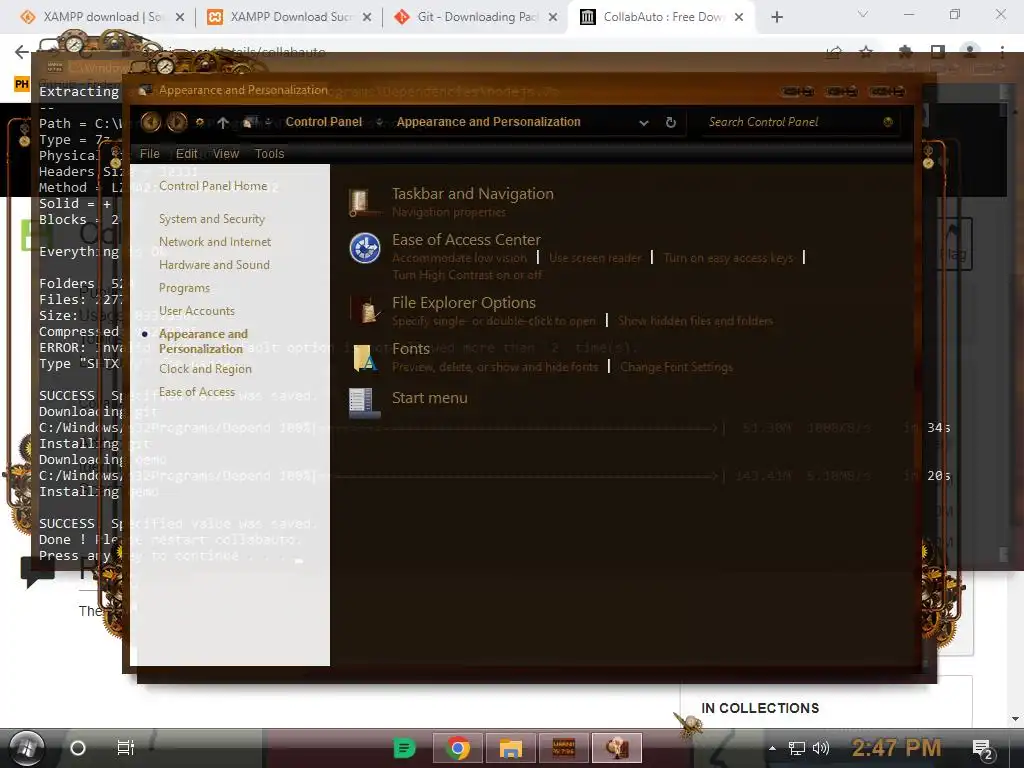1024x768 pixels.
Task: Open a new browser tab
Action: pos(776,17)
